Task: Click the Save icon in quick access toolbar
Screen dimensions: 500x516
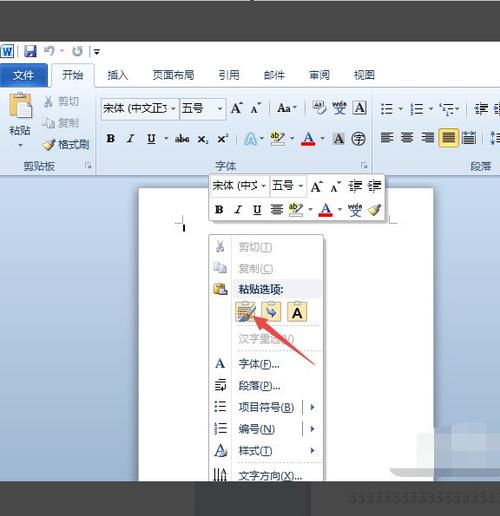Action: 30,51
